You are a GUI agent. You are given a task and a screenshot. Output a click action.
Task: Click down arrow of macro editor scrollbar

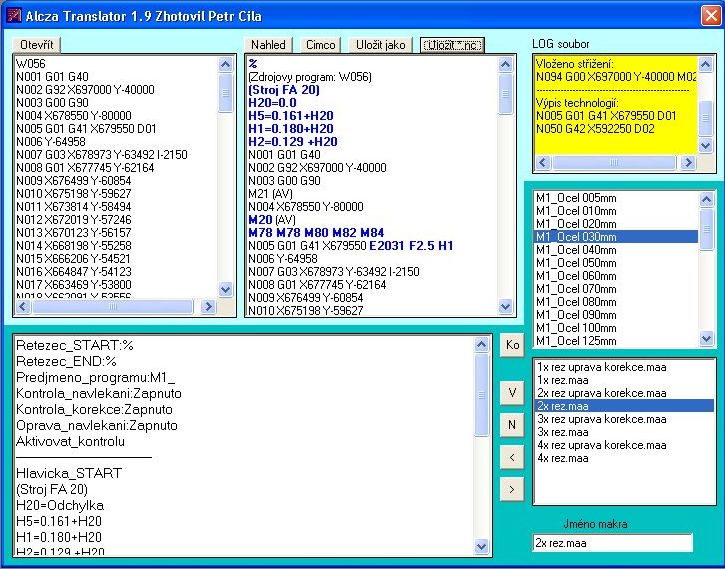click(481, 546)
